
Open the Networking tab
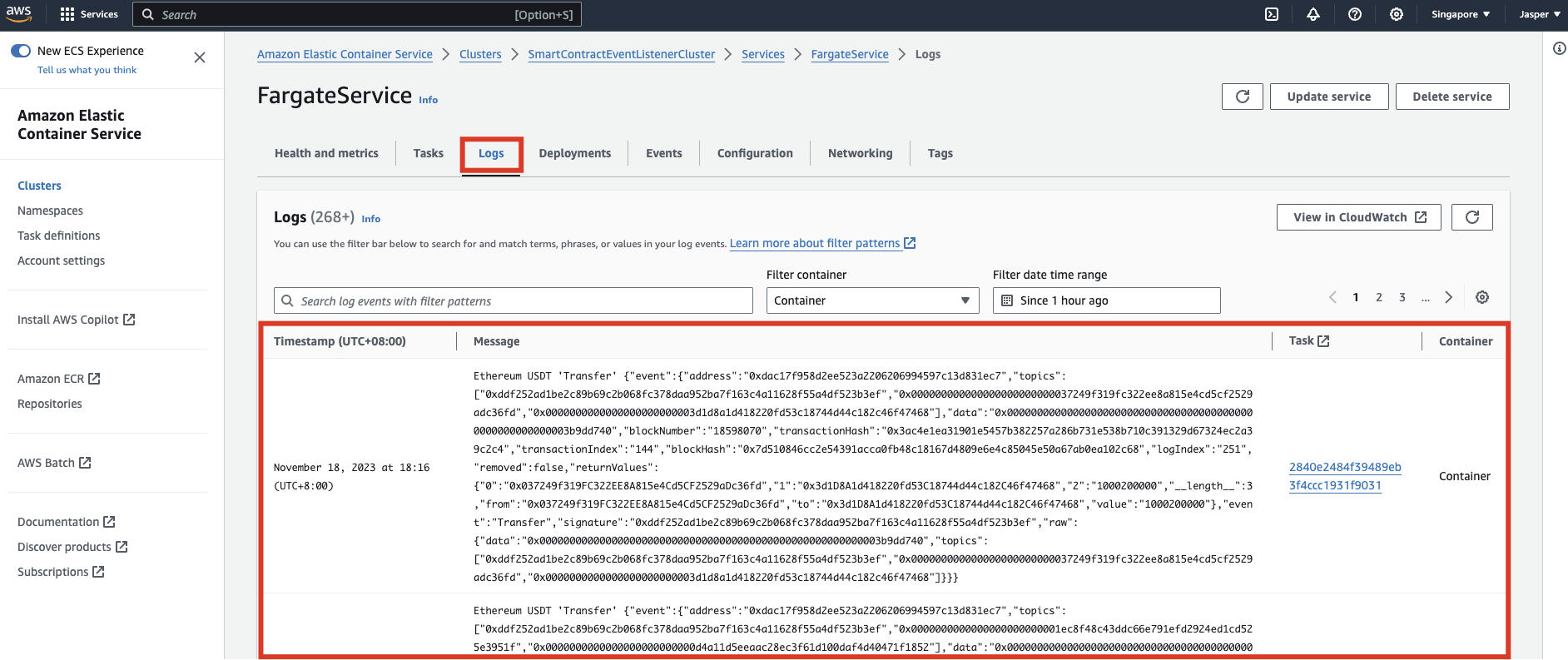pos(861,153)
